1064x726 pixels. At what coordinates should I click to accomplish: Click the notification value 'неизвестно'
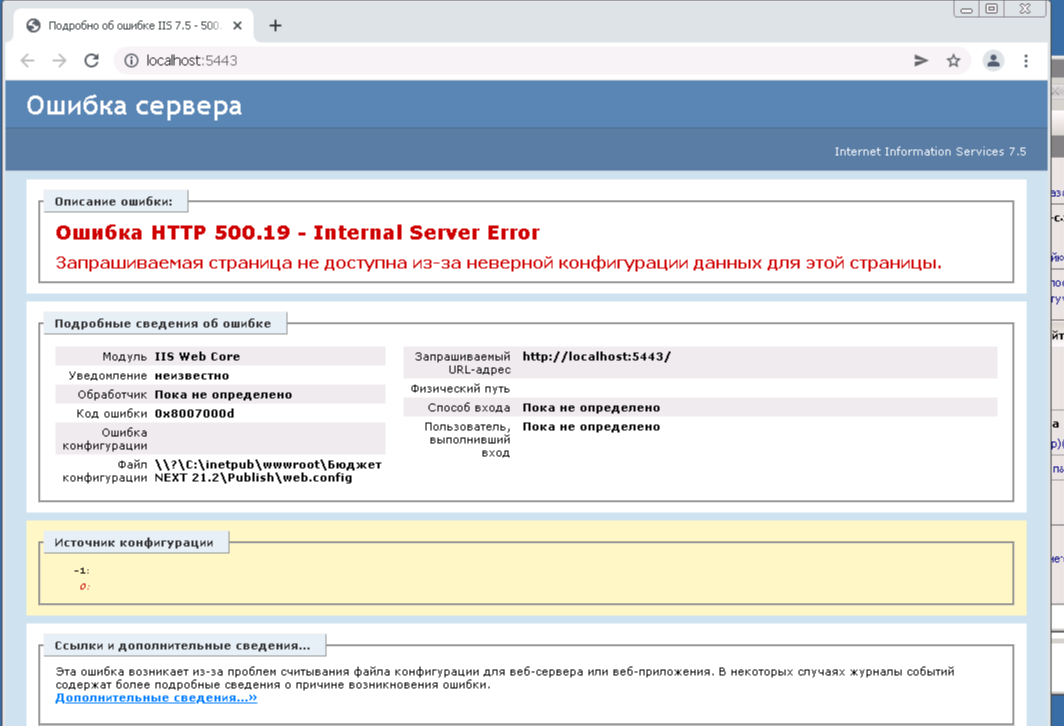click(191, 375)
